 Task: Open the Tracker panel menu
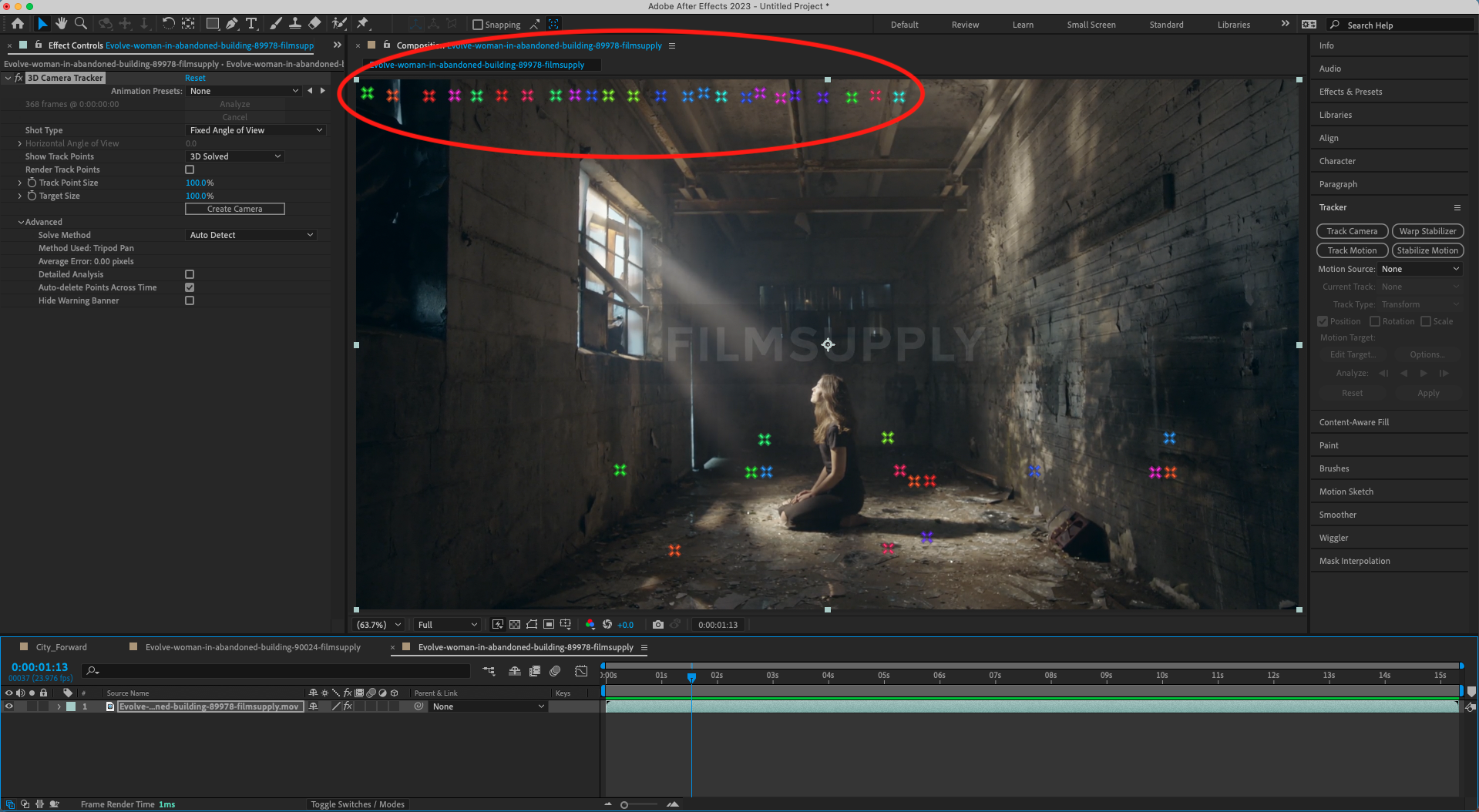(1457, 207)
